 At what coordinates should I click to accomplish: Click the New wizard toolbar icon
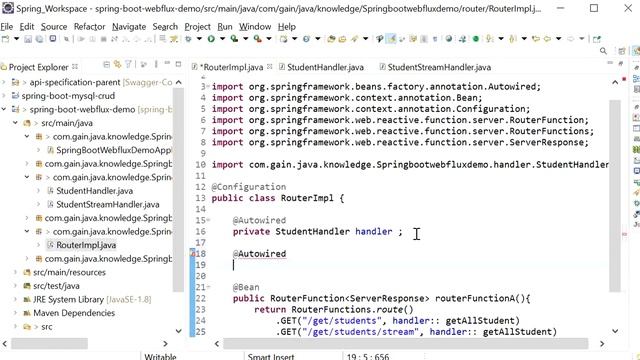click(x=5, y=39)
